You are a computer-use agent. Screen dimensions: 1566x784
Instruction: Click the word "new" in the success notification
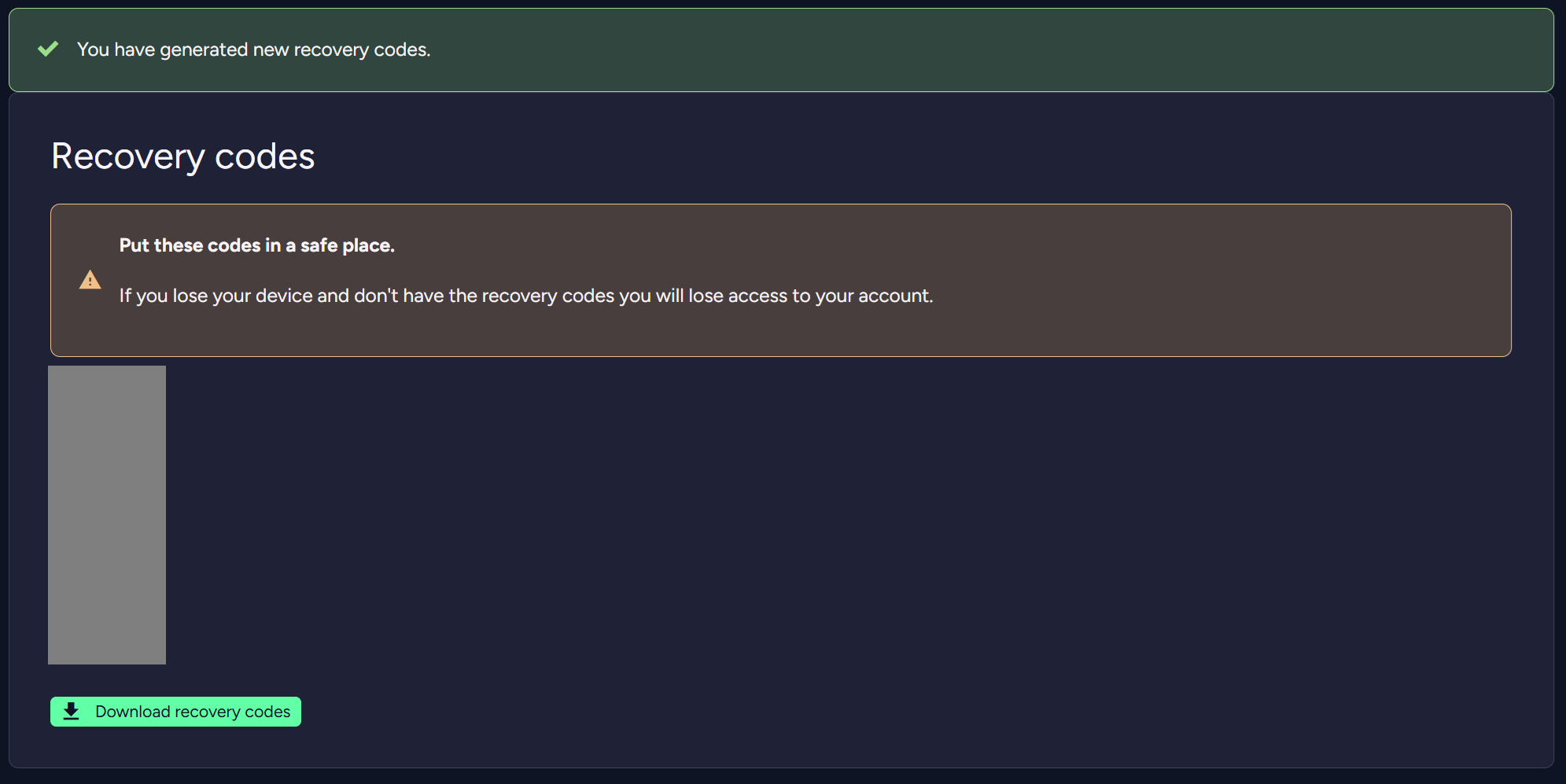pyautogui.click(x=271, y=50)
